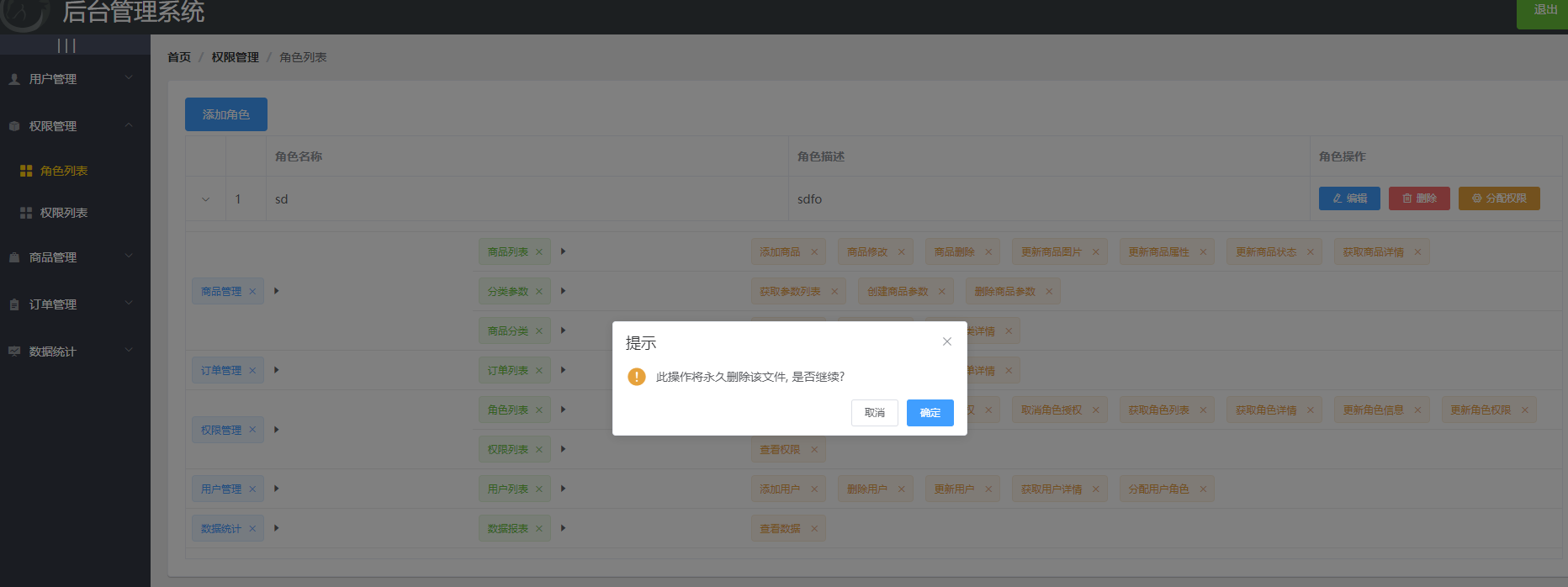Click the arrow beside green 用户列表 tag

pyautogui.click(x=563, y=489)
